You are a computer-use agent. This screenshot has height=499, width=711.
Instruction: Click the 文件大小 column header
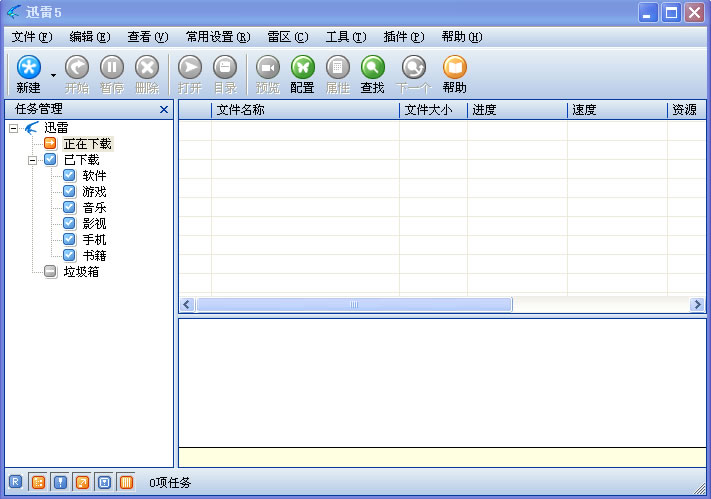coord(433,110)
